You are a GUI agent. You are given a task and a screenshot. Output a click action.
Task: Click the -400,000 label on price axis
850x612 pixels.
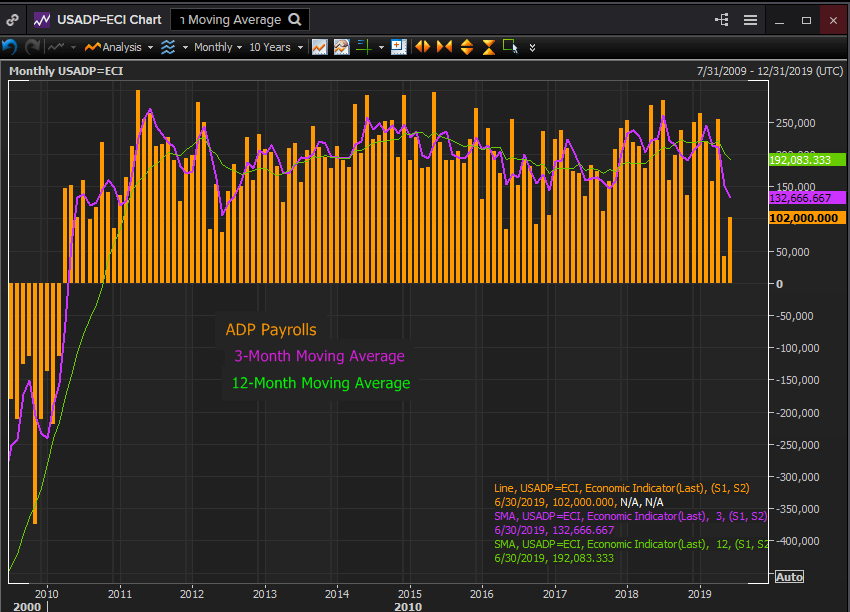pyautogui.click(x=795, y=541)
